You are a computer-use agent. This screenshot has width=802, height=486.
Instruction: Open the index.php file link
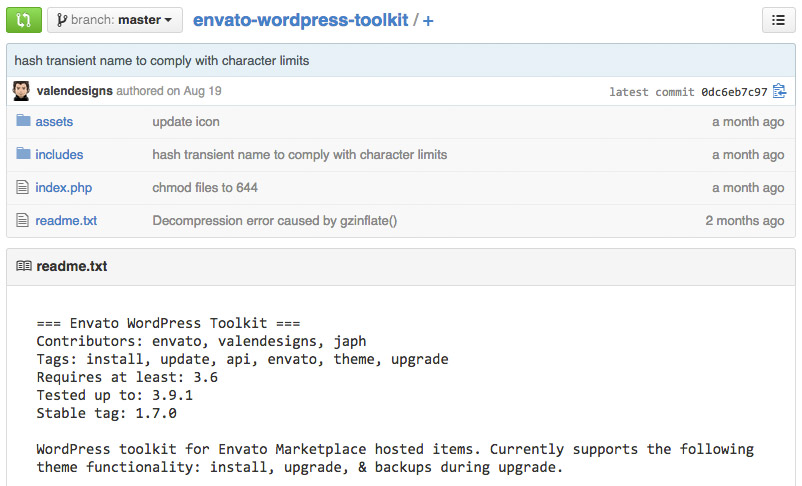63,188
